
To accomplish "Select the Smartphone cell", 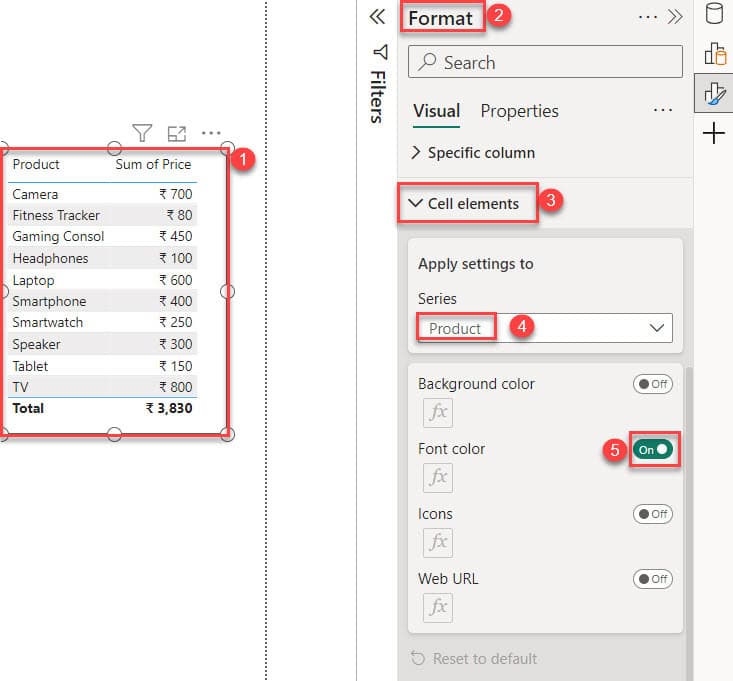I will pos(49,301).
